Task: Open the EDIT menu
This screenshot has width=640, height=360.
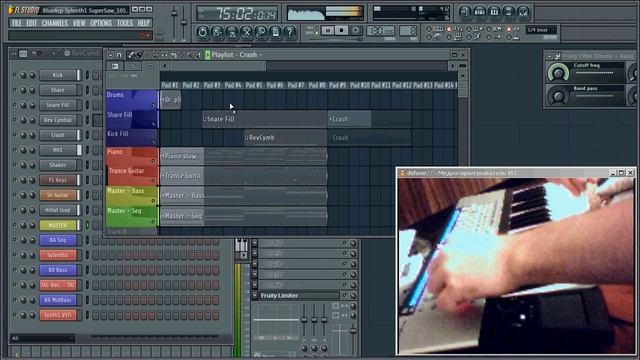Action: click(x=31, y=23)
